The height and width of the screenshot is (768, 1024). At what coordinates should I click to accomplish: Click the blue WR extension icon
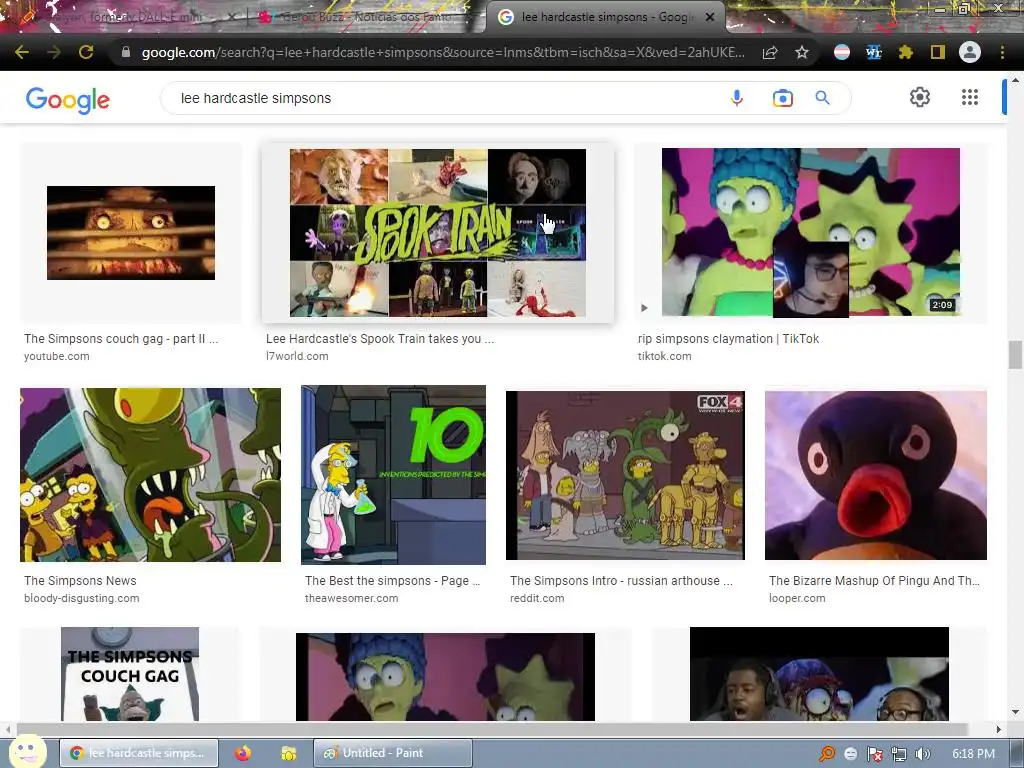(x=873, y=52)
